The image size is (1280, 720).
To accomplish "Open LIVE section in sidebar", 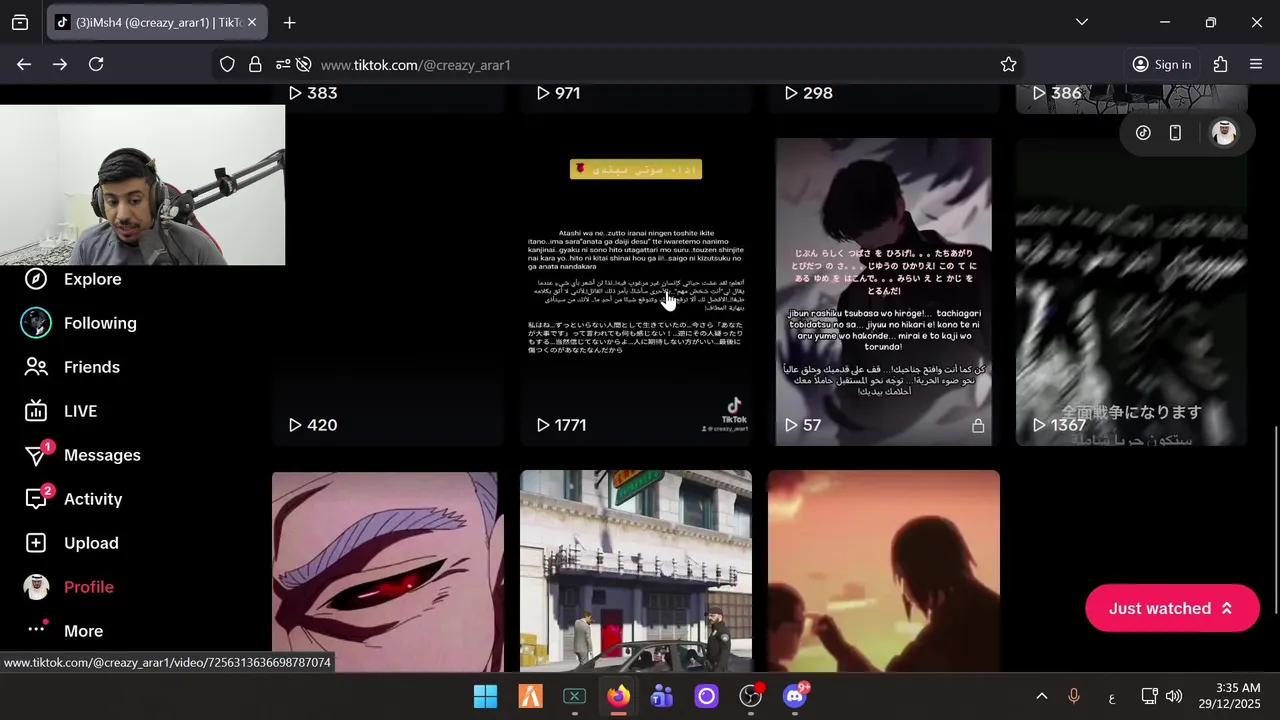I will pos(78,411).
